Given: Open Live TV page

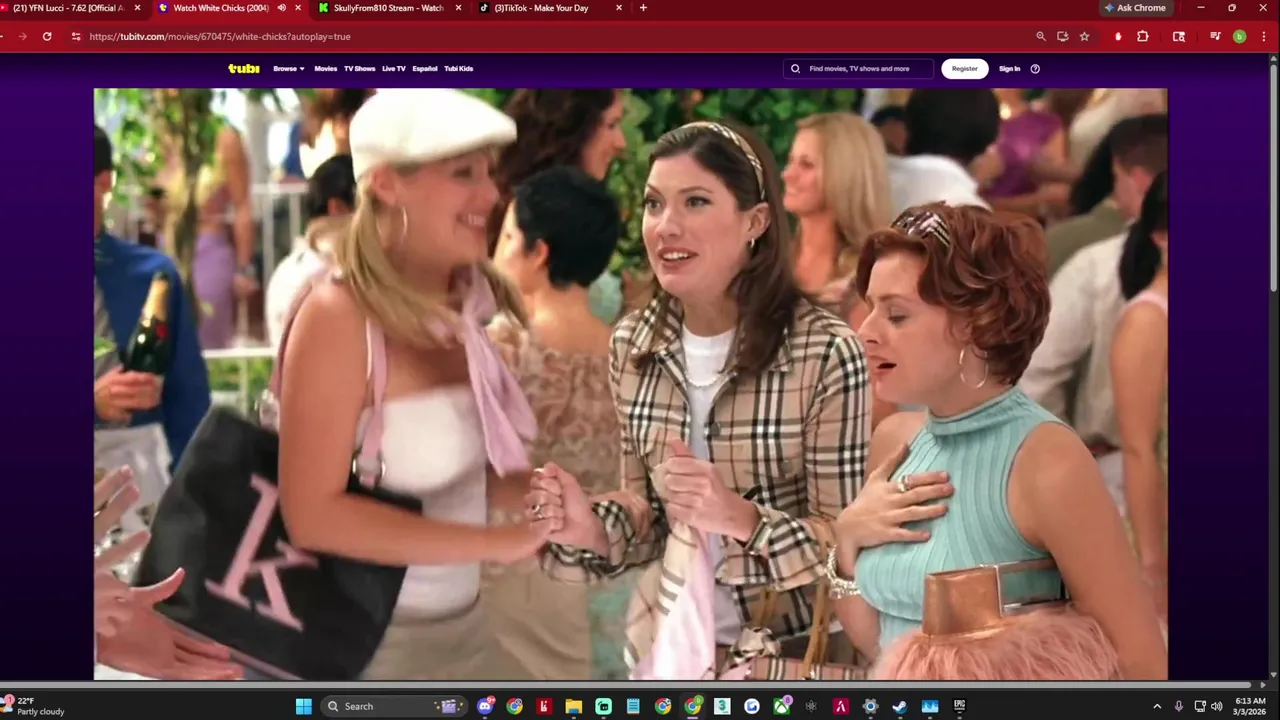Looking at the screenshot, I should pos(394,69).
